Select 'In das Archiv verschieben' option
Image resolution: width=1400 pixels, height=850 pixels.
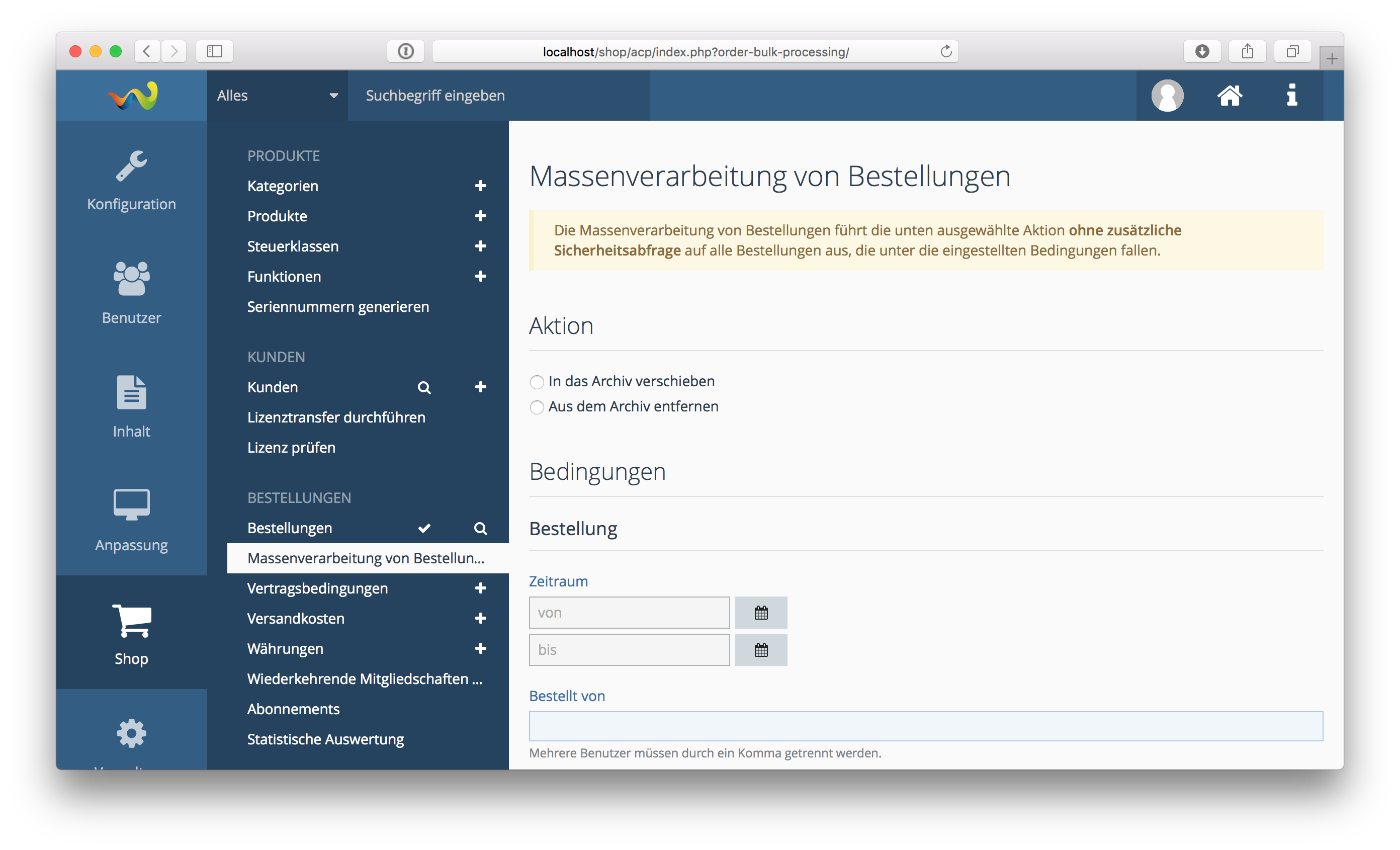pos(537,382)
